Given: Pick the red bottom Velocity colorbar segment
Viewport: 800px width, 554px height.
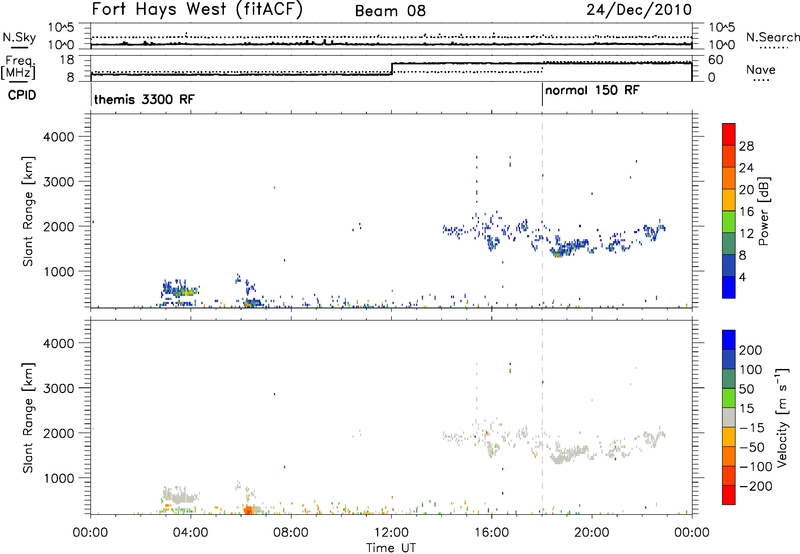Looking at the screenshot, I should [729, 495].
